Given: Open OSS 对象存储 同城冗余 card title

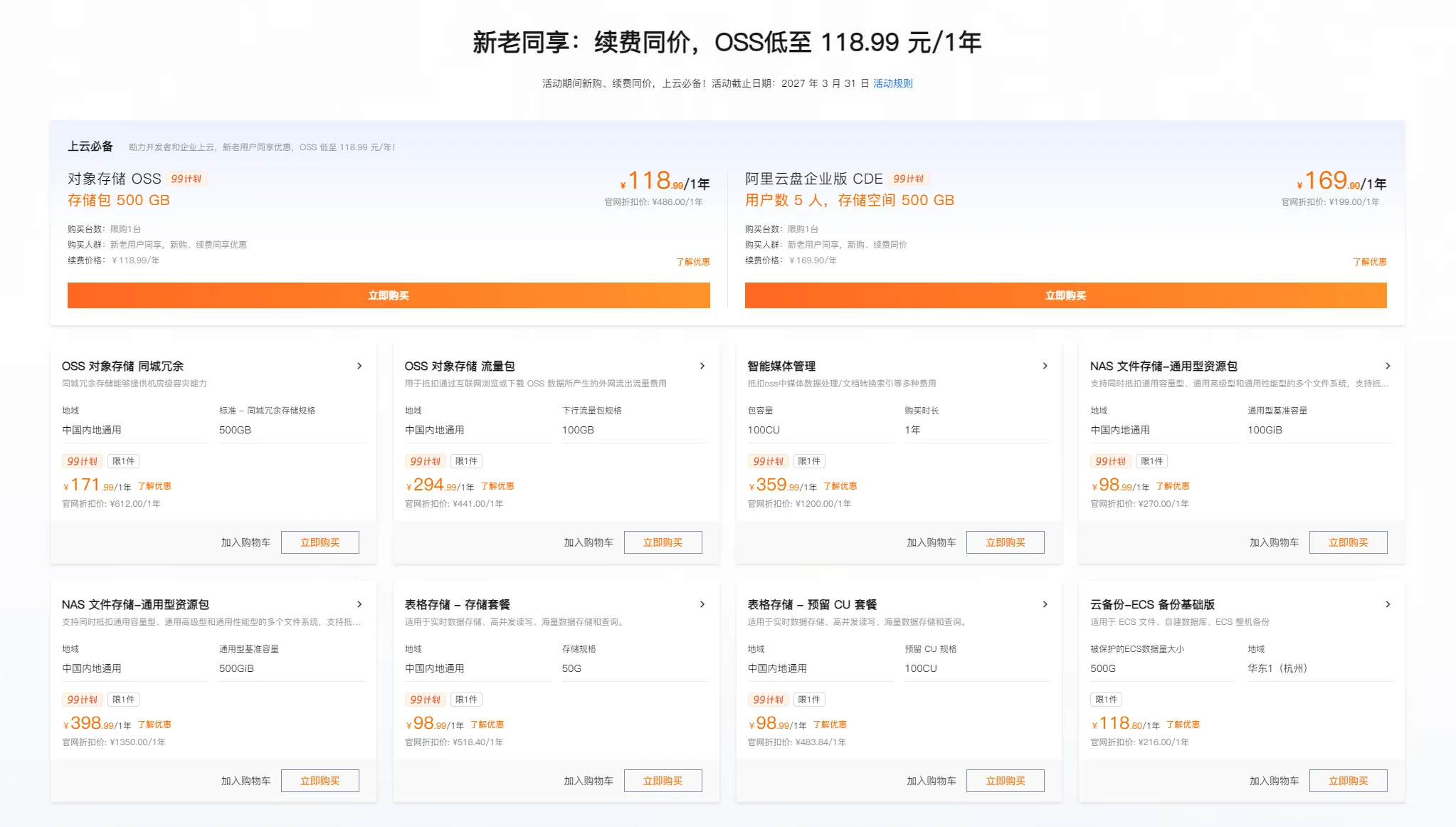Looking at the screenshot, I should pyautogui.click(x=122, y=366).
